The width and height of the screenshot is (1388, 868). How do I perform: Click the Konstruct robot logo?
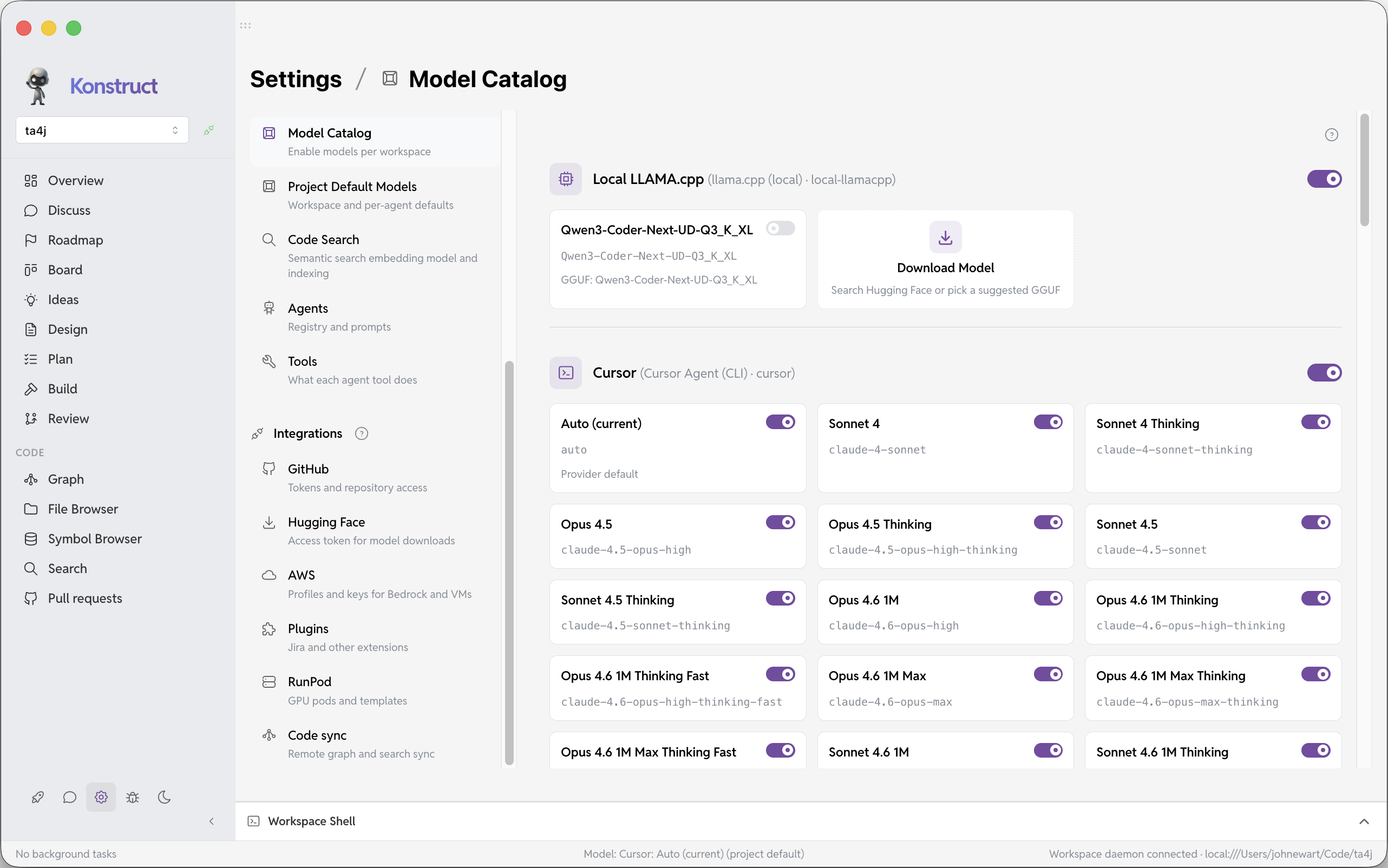(38, 86)
